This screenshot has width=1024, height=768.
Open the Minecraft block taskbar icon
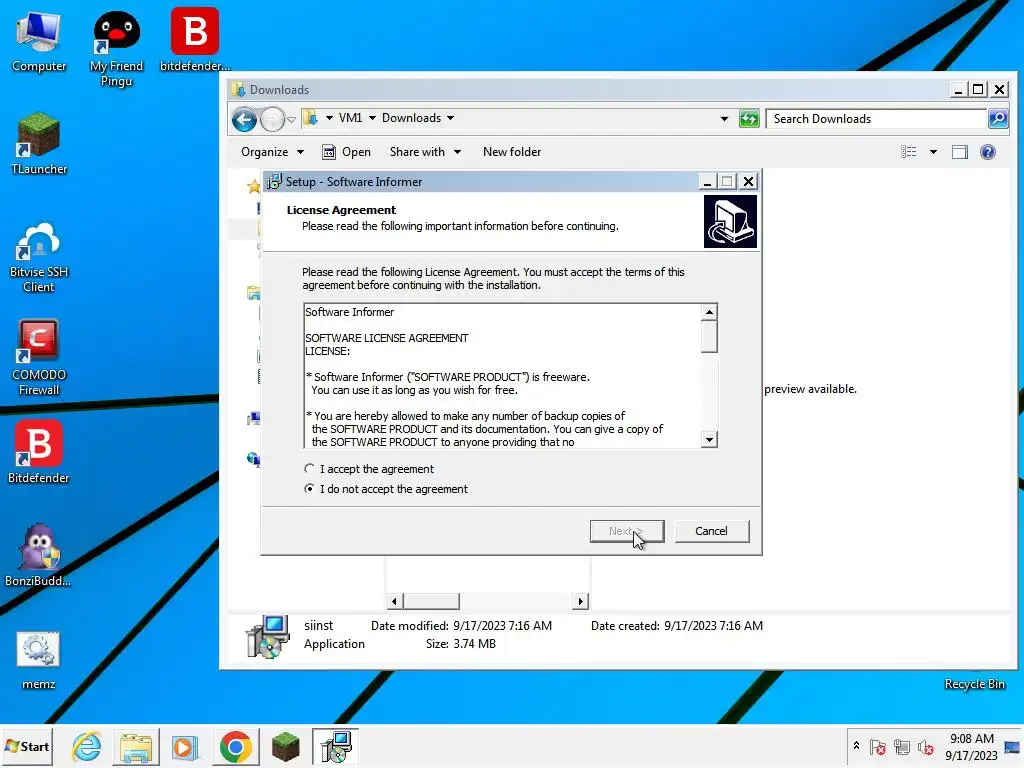[285, 746]
